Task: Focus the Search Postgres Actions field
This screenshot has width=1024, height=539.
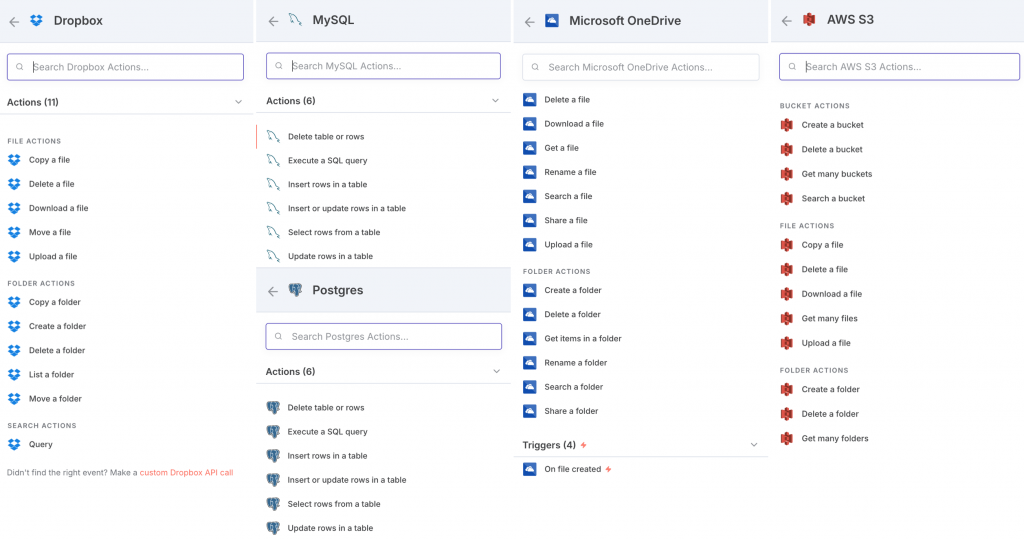Action: point(383,336)
